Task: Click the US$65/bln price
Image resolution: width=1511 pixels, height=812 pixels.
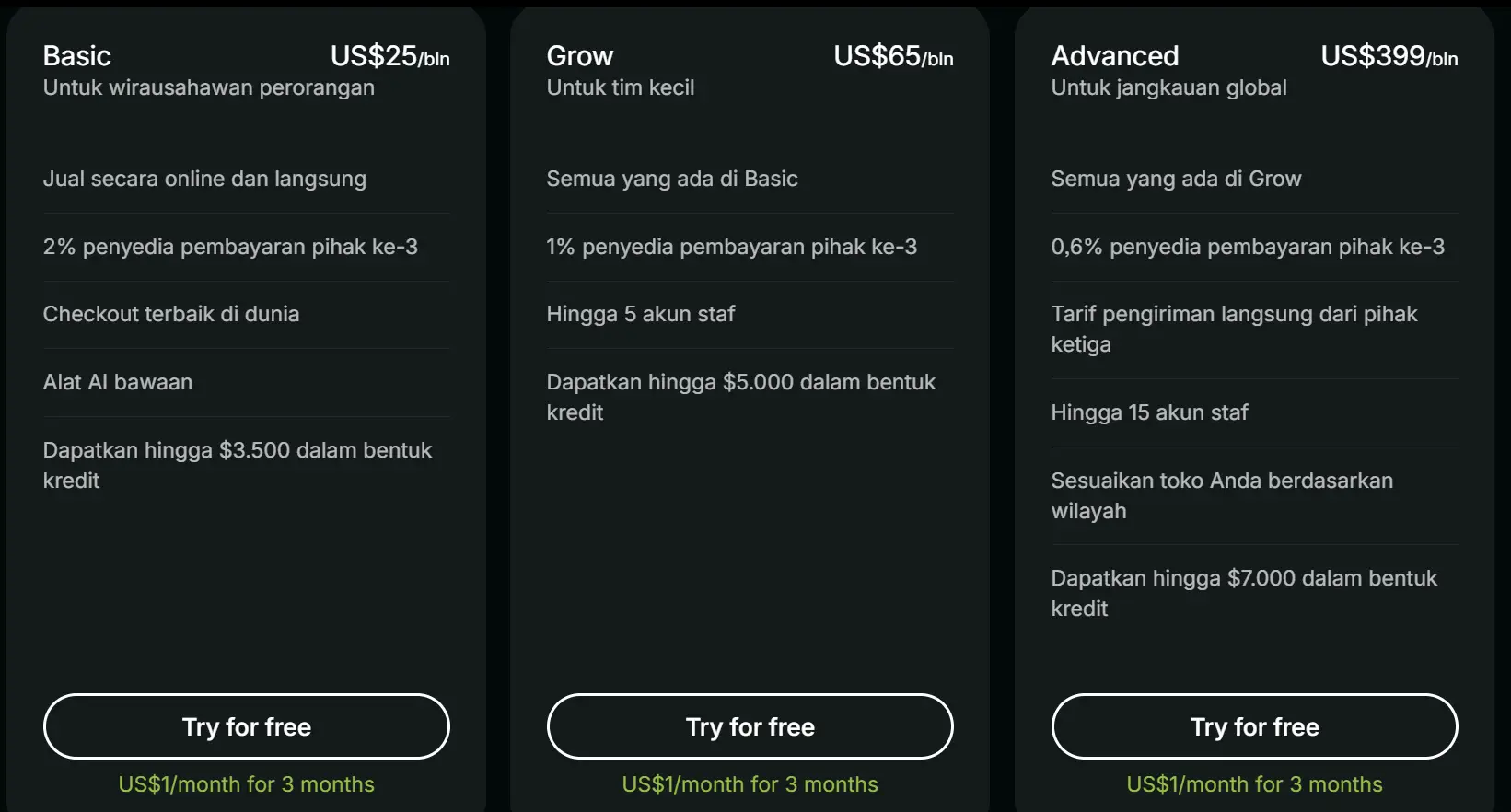Action: point(893,56)
